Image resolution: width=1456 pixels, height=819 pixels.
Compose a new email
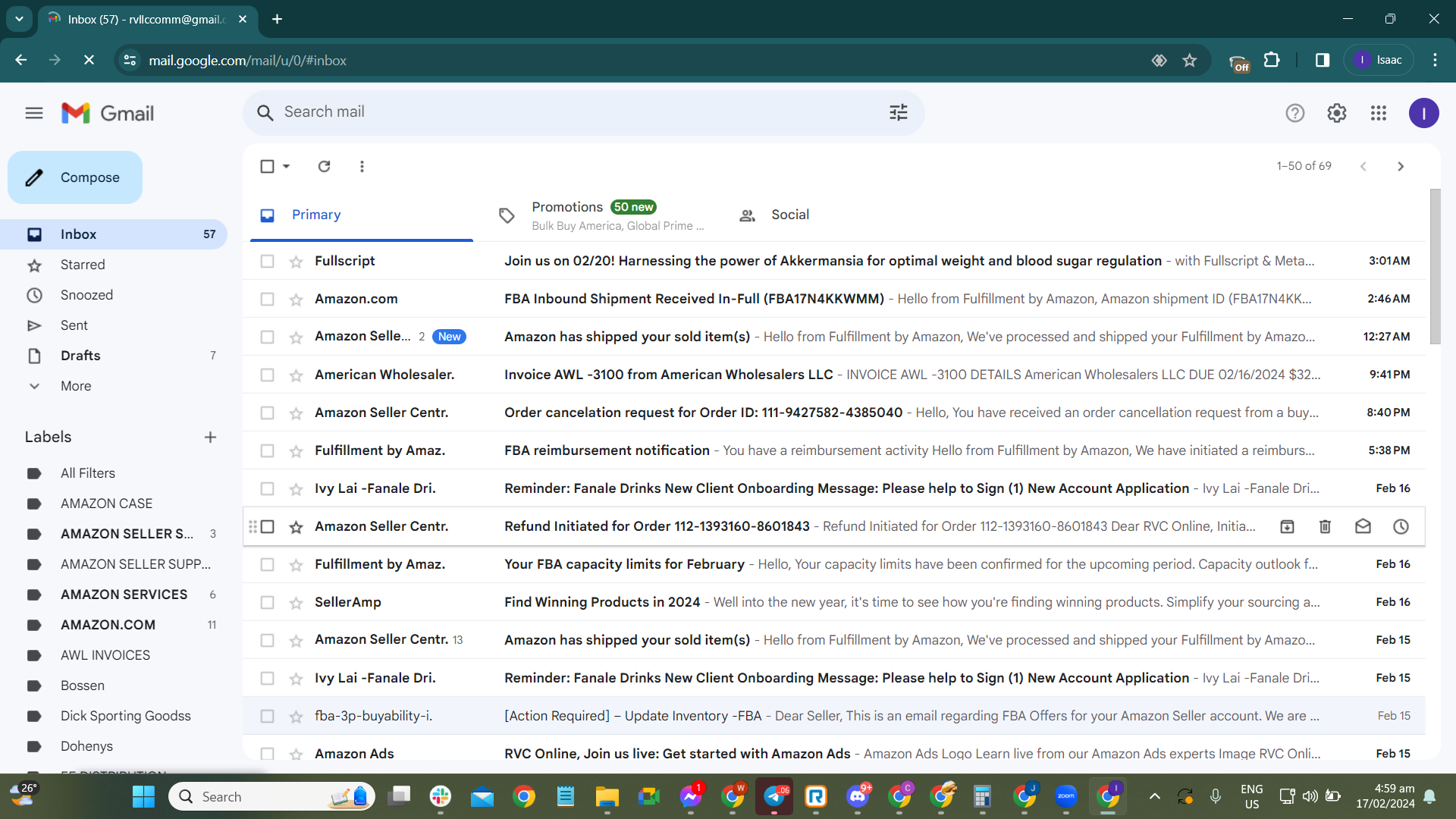[75, 177]
